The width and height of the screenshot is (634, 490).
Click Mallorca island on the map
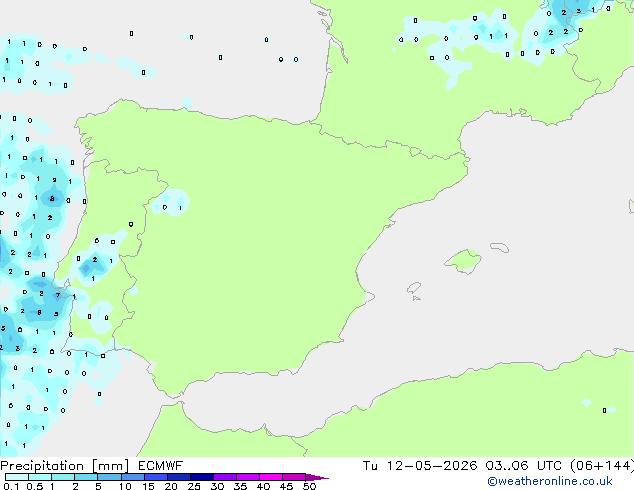pyautogui.click(x=464, y=261)
